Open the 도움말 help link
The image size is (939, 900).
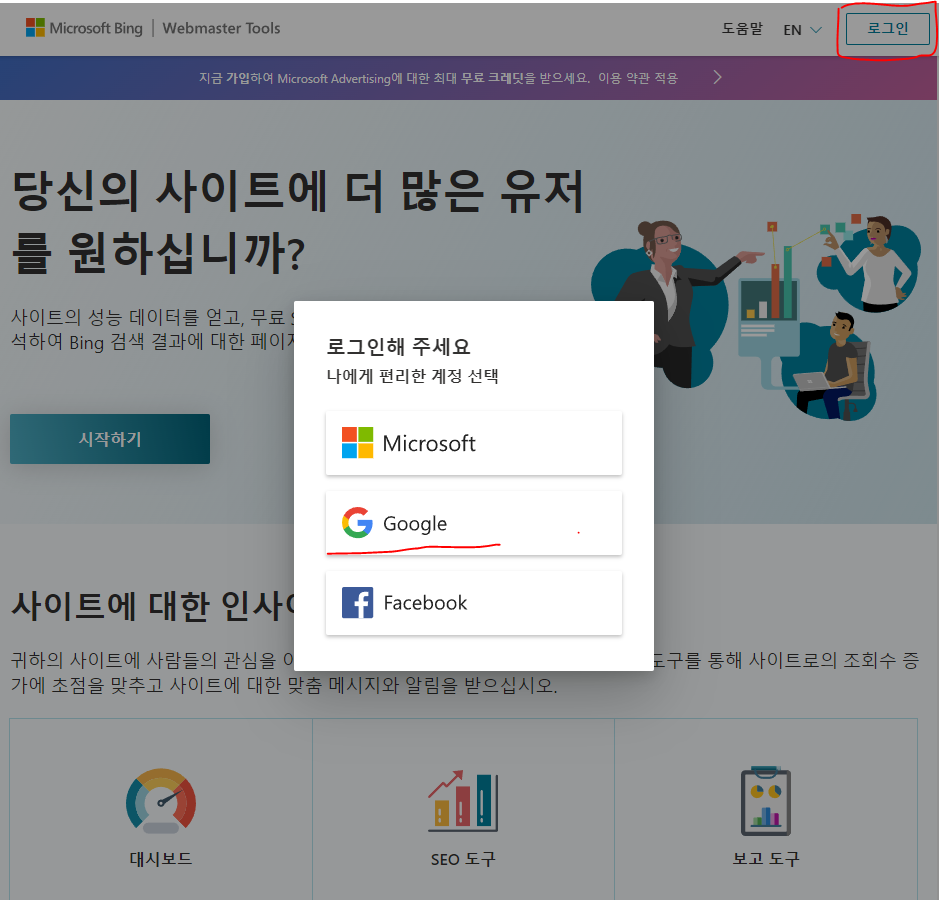(742, 29)
